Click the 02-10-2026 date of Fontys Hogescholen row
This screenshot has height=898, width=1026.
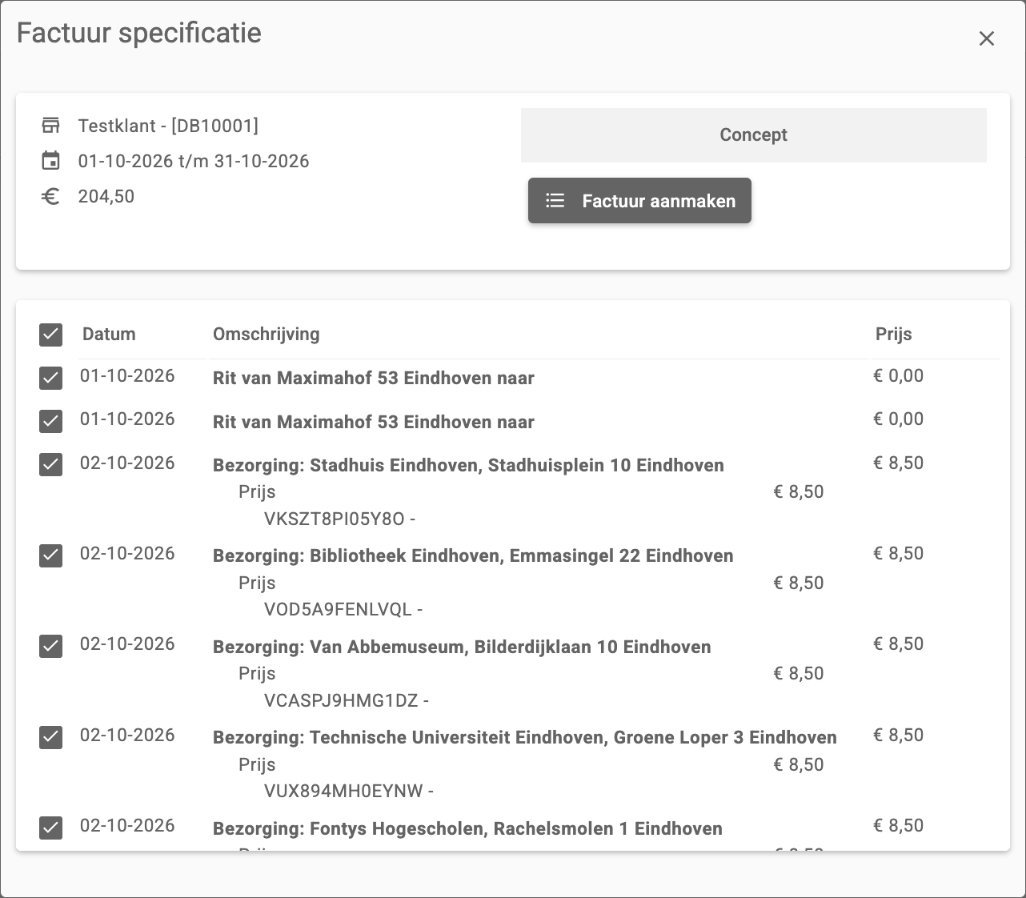coord(127,826)
